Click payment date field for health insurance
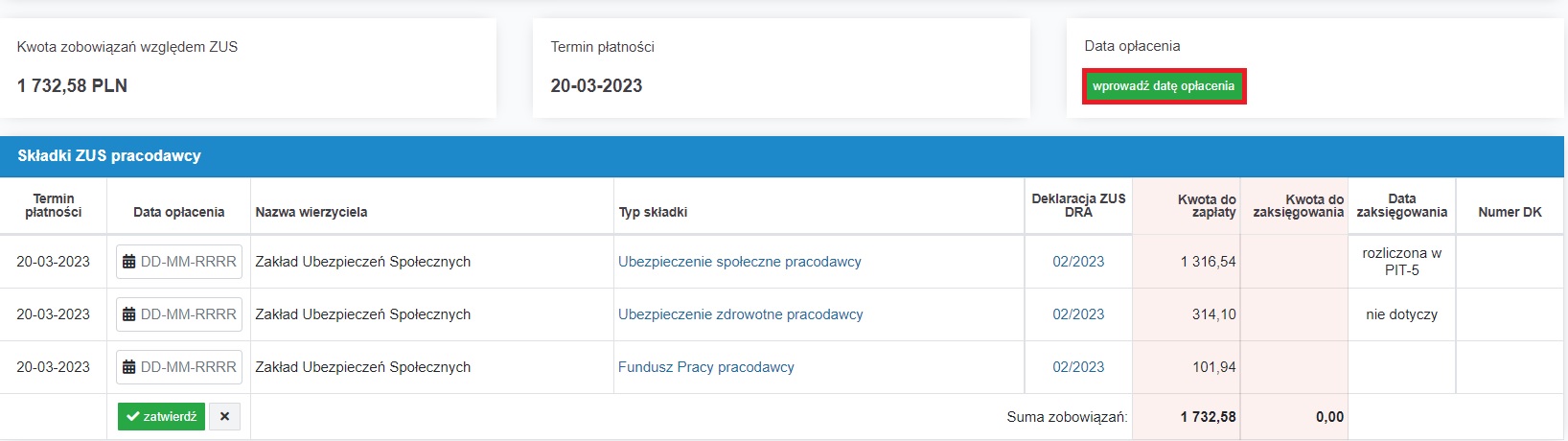Screen dimensions: 1568x441 point(179,314)
